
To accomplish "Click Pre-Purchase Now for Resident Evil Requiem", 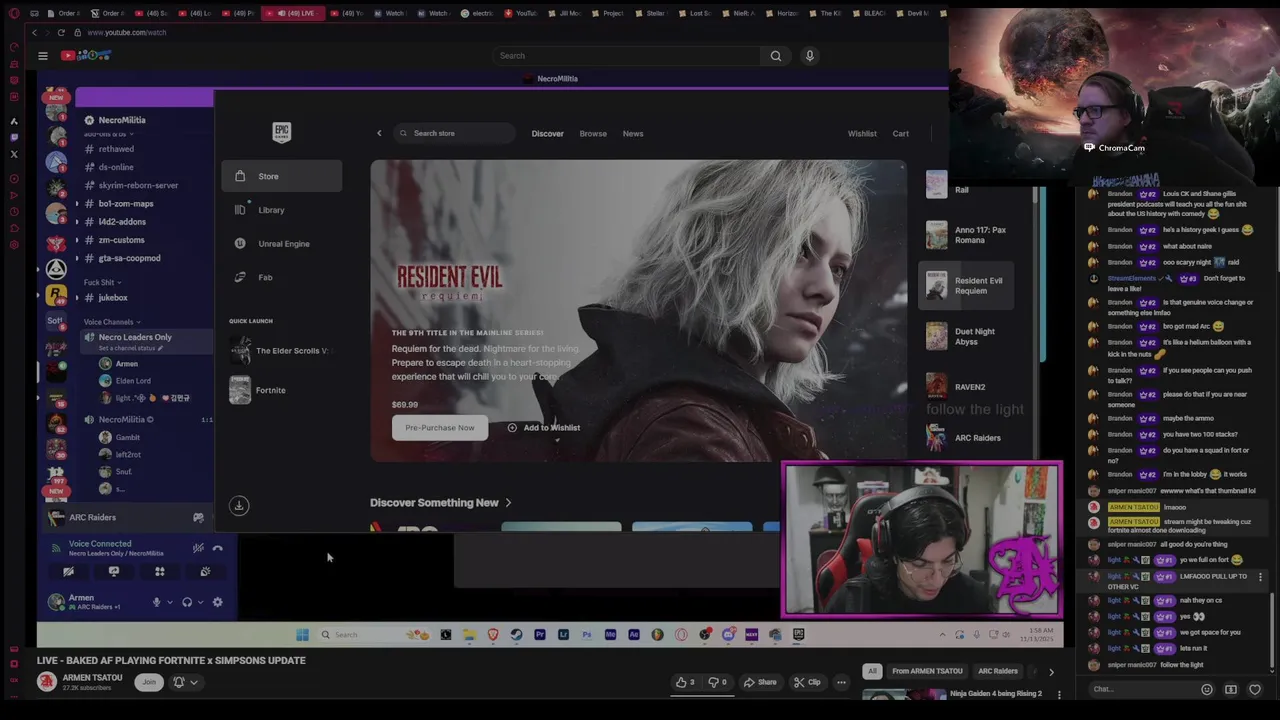I will (440, 428).
